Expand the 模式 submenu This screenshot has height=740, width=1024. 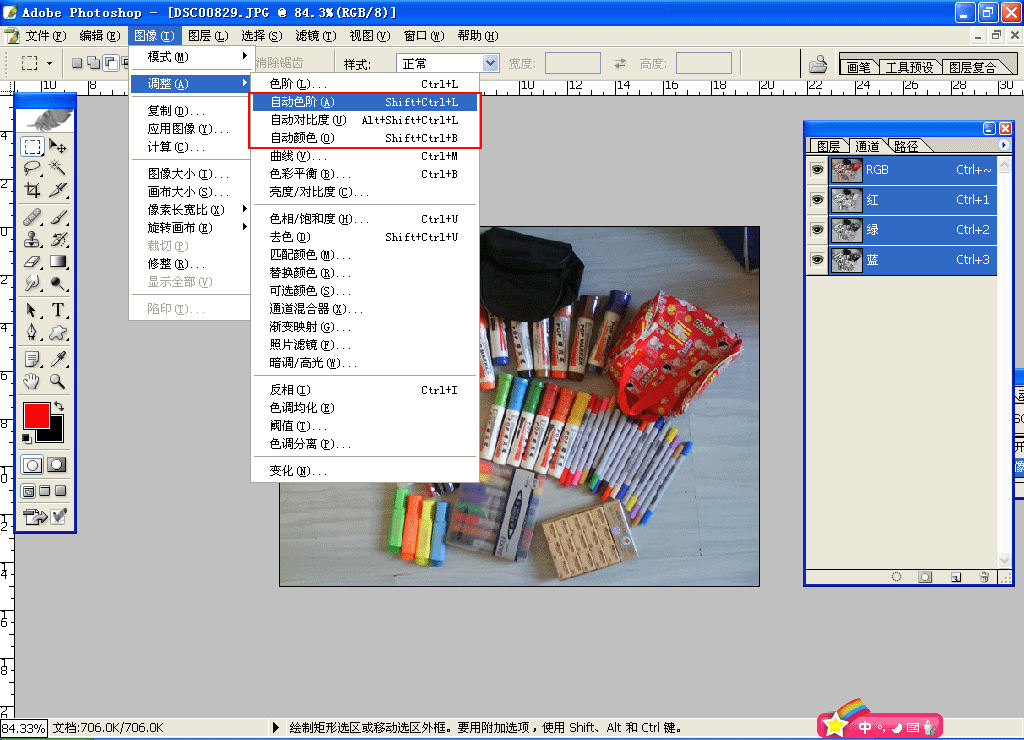click(189, 57)
